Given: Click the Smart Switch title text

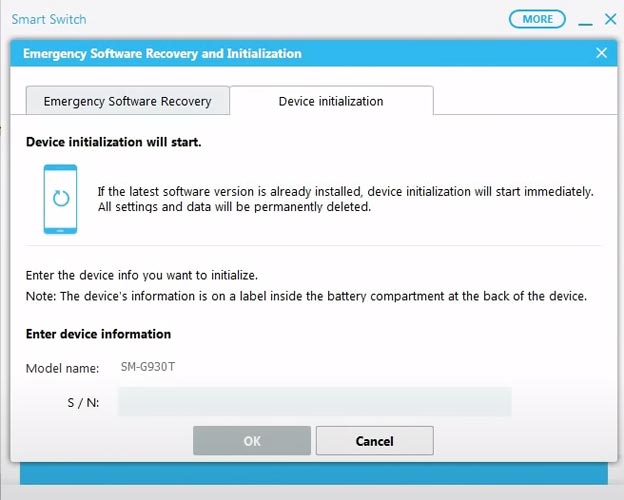Looking at the screenshot, I should pos(49,19).
